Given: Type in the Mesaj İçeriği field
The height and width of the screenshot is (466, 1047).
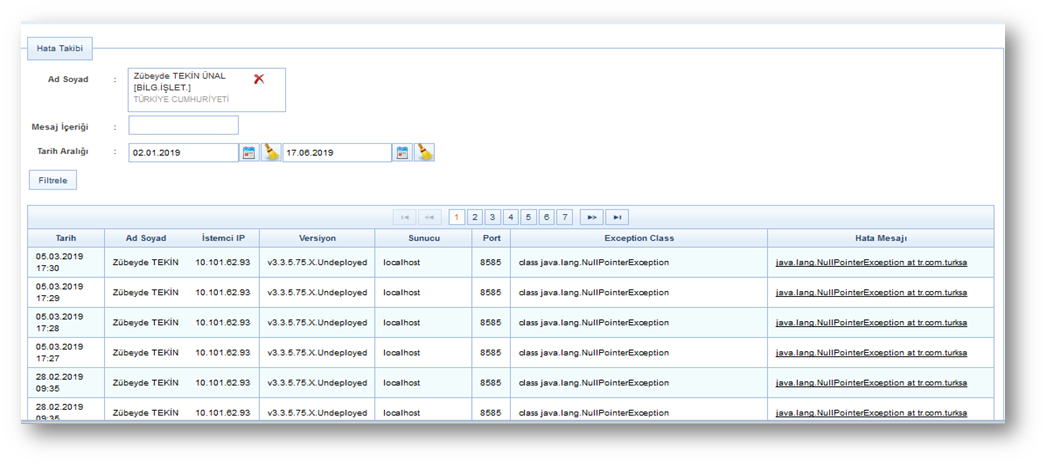Looking at the screenshot, I should pyautogui.click(x=184, y=126).
